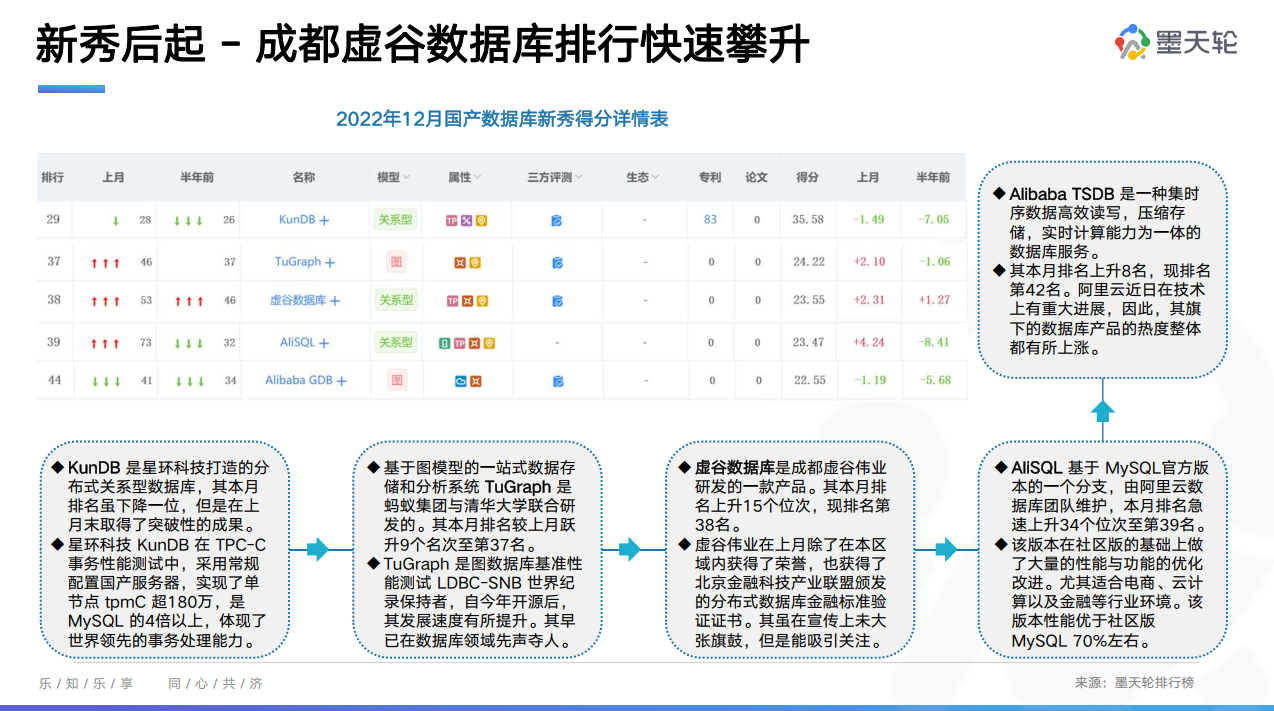Viewport: 1274px width, 711px height.
Task: Click the 得分 column header
Action: click(808, 177)
